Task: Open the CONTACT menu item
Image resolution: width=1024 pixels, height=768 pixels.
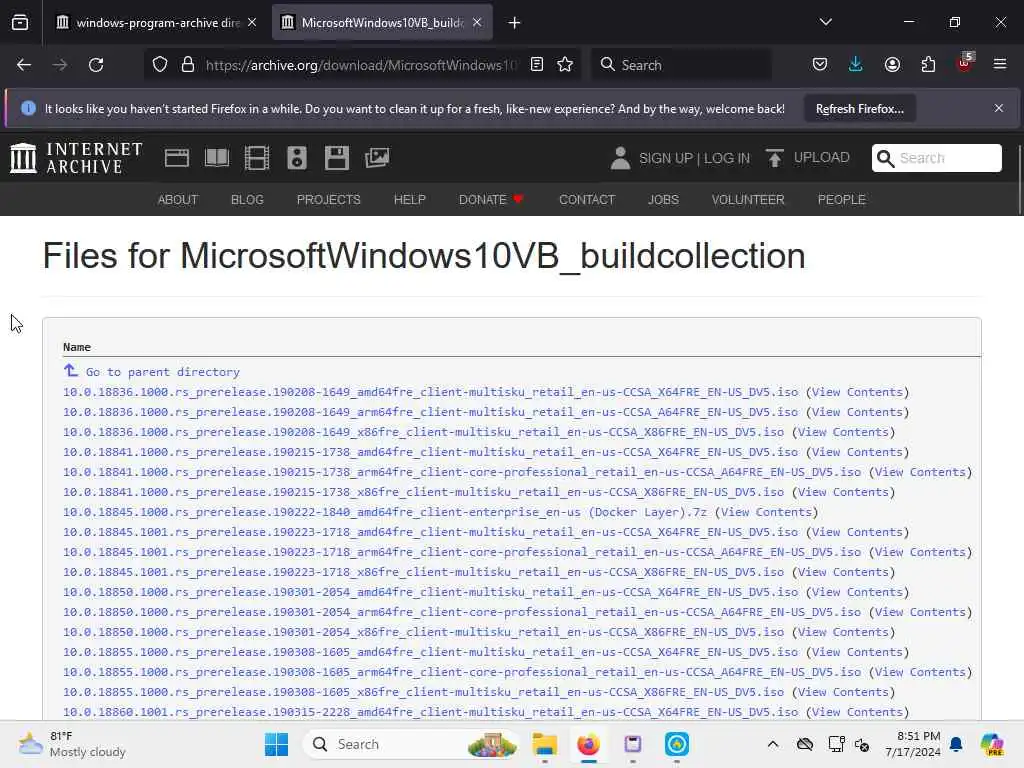Action: pos(586,200)
